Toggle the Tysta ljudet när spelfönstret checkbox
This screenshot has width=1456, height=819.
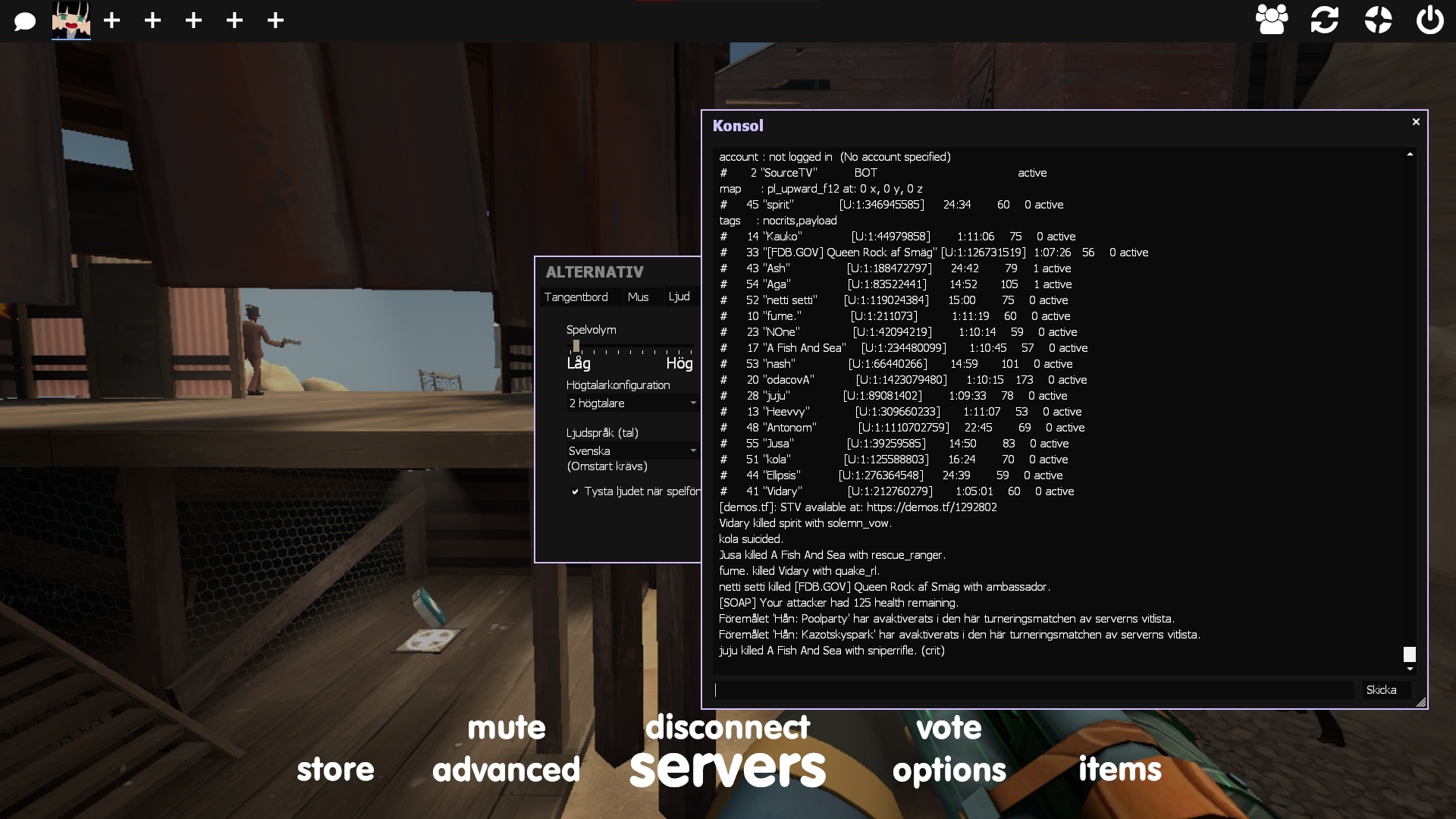tap(576, 491)
